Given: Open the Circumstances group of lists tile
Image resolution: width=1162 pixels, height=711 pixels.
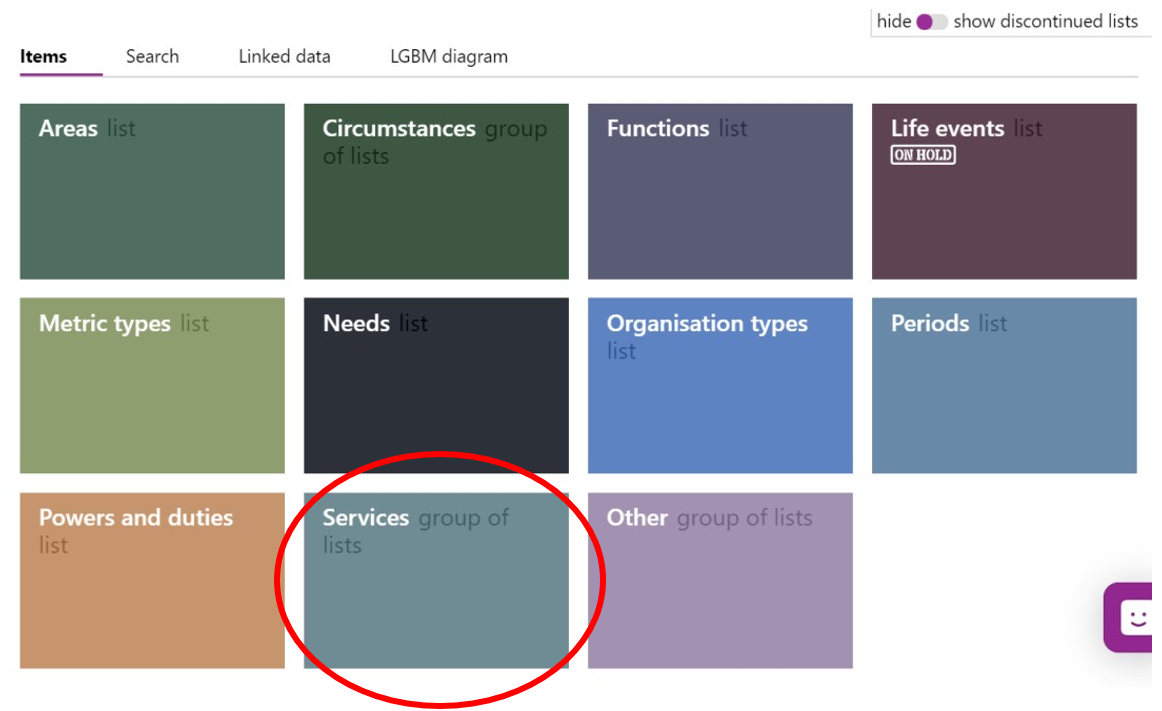Looking at the screenshot, I should point(436,191).
